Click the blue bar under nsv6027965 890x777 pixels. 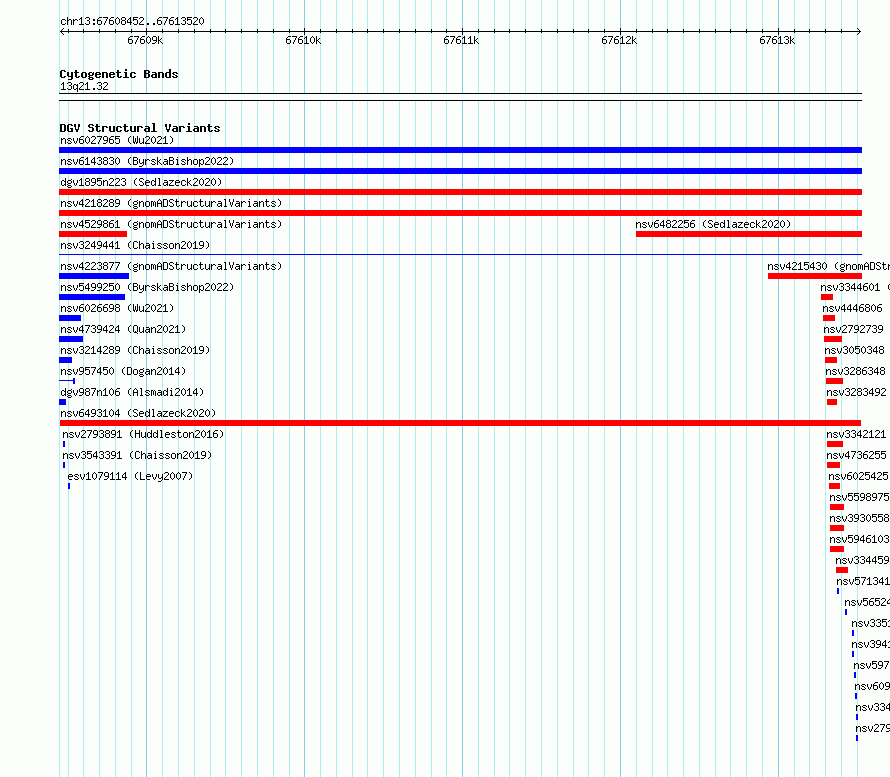(x=460, y=150)
